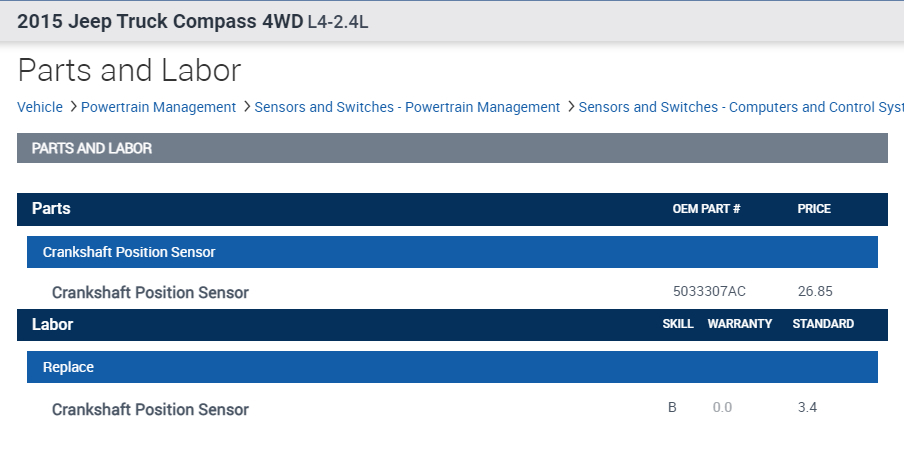904x459 pixels.
Task: Toggle the Crankshaft Position Sensor parts group
Action: pyautogui.click(x=452, y=252)
